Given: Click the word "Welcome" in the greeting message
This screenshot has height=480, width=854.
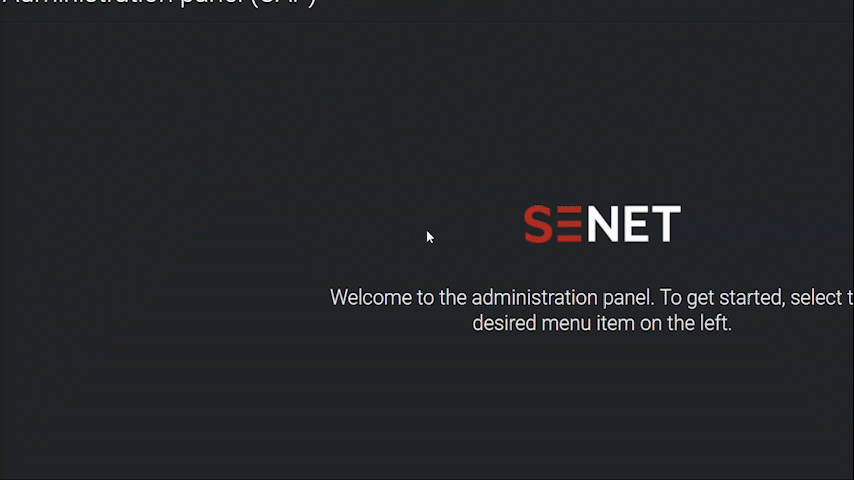Looking at the screenshot, I should tap(371, 297).
